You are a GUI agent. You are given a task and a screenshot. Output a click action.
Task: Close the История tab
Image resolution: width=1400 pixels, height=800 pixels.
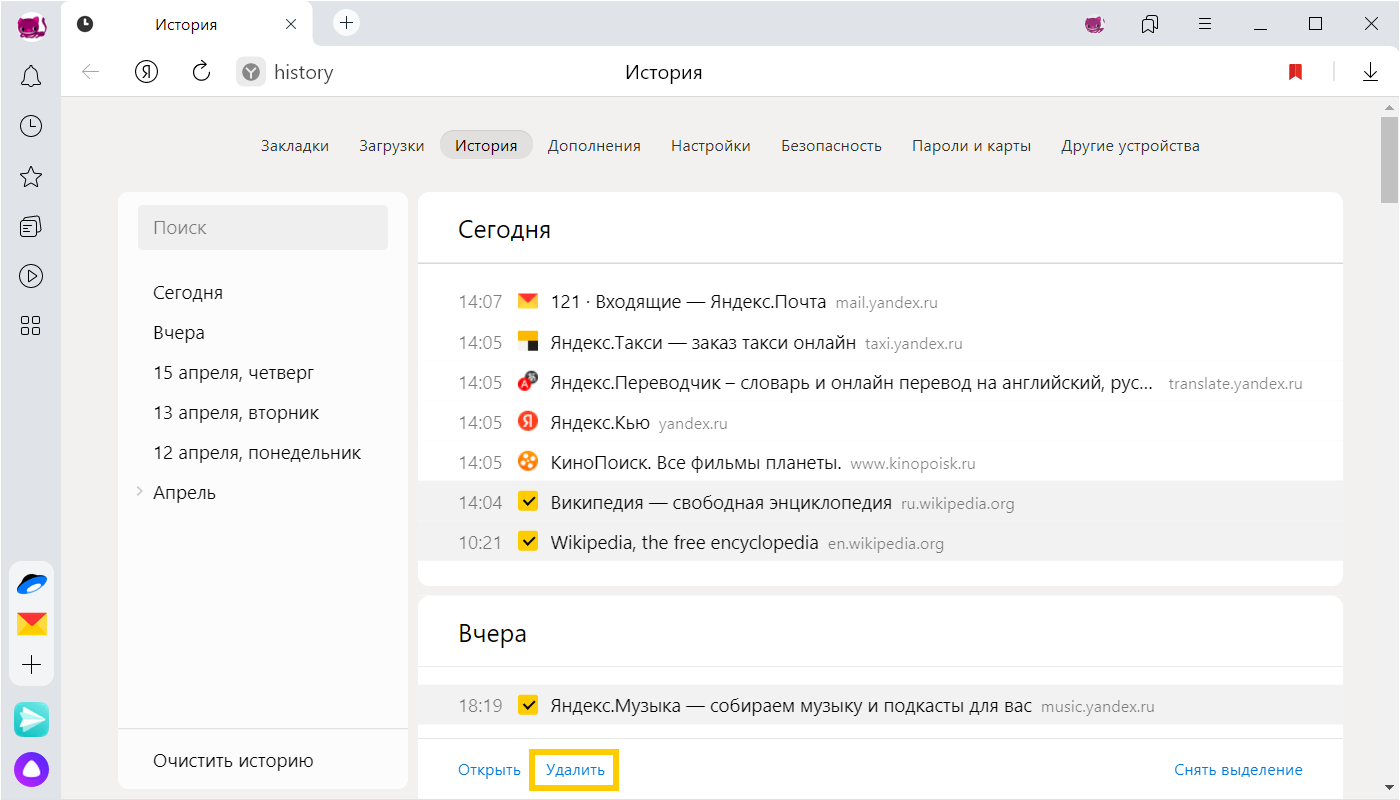point(291,24)
